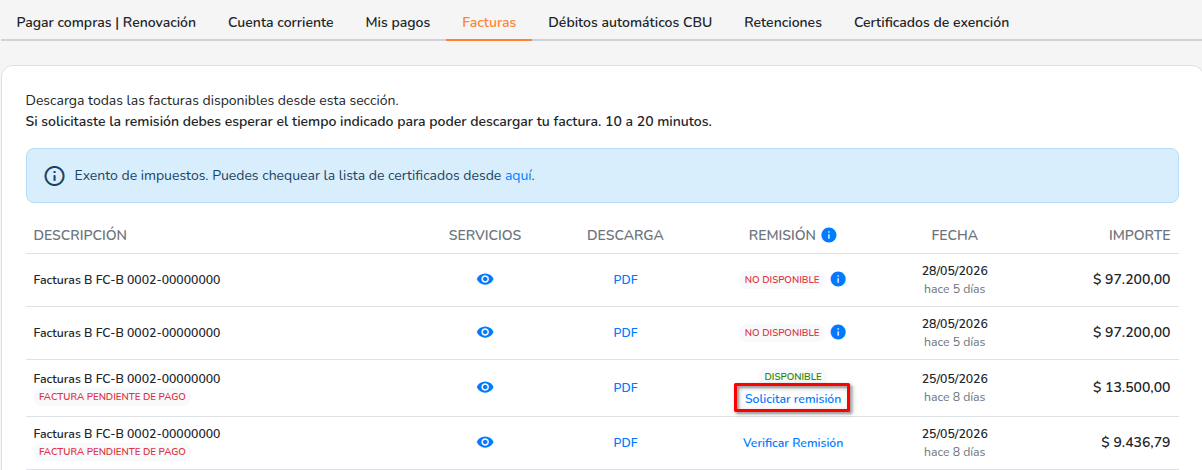1202x470 pixels.
Task: Click first row's NO DISPONIBLE badge
Action: 782,280
